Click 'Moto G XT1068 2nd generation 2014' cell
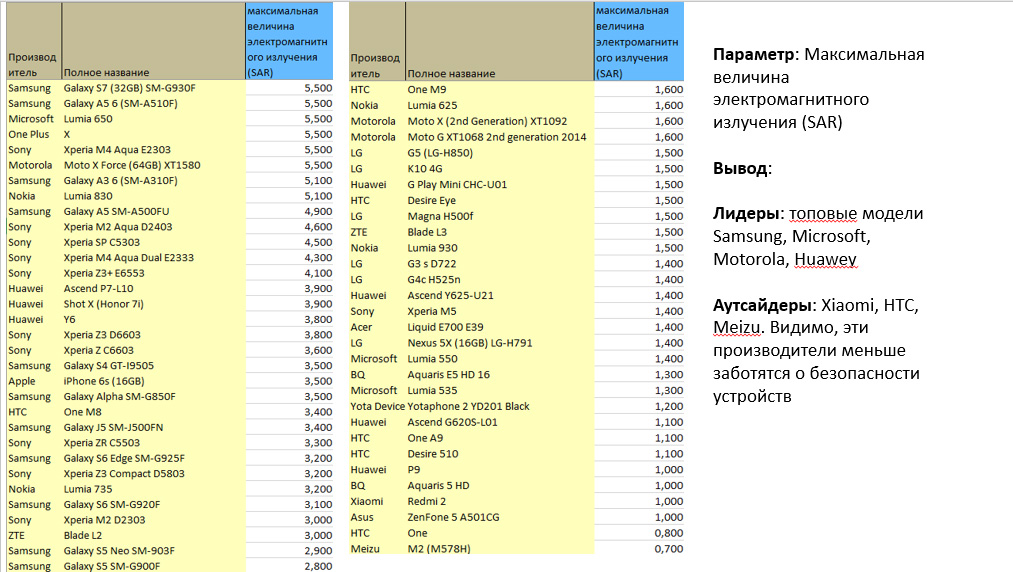This screenshot has width=1013, height=572. (500, 137)
